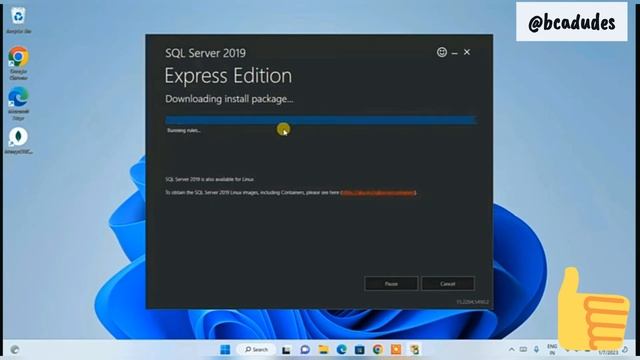Screen dimensions: 640x360
Task: Open the Recycle Bin desktop icon
Action: (x=18, y=20)
